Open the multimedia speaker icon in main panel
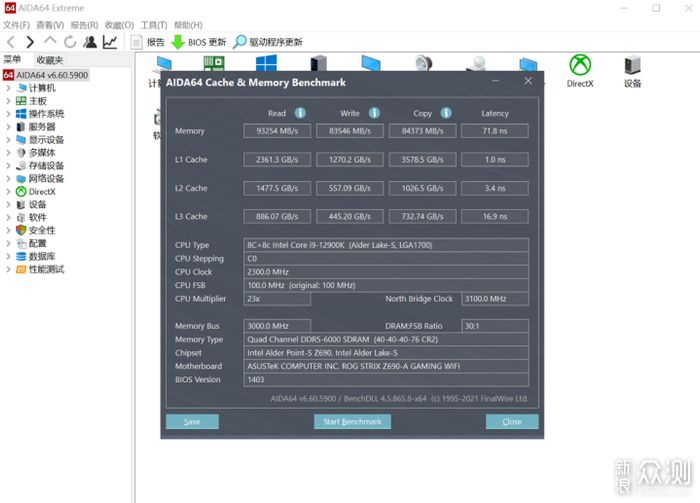The image size is (700, 503). pyautogui.click(x=423, y=63)
